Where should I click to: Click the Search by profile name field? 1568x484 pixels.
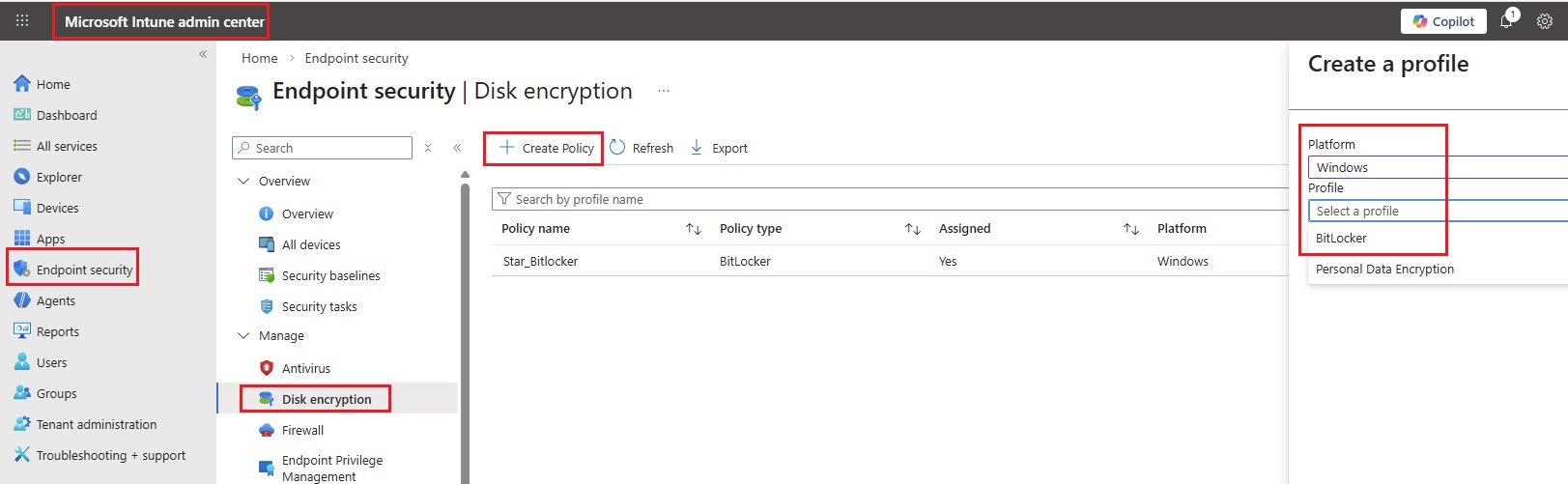coord(889,199)
